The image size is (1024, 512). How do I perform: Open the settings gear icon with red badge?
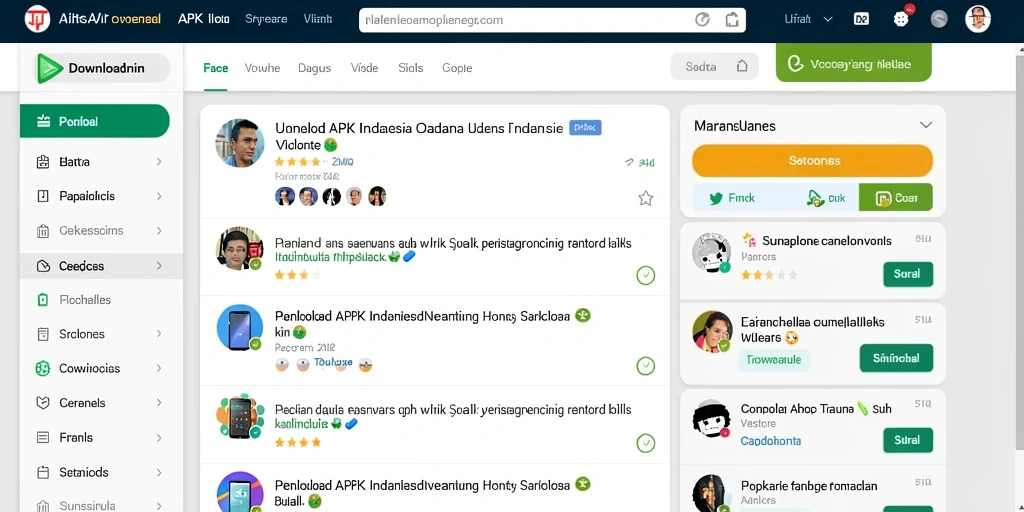coord(901,19)
